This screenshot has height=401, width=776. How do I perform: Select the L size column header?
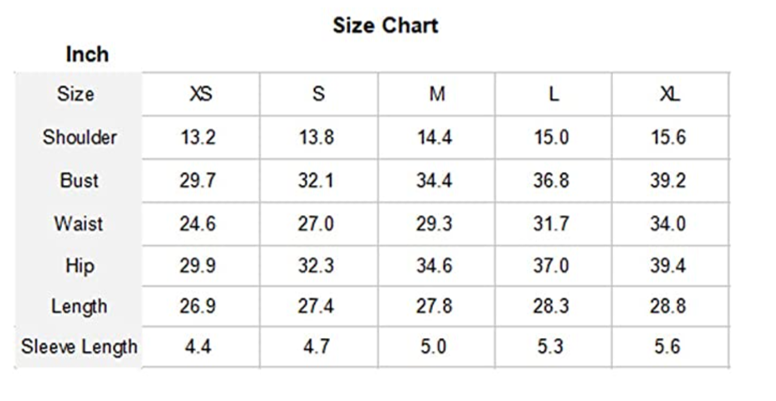coord(553,95)
